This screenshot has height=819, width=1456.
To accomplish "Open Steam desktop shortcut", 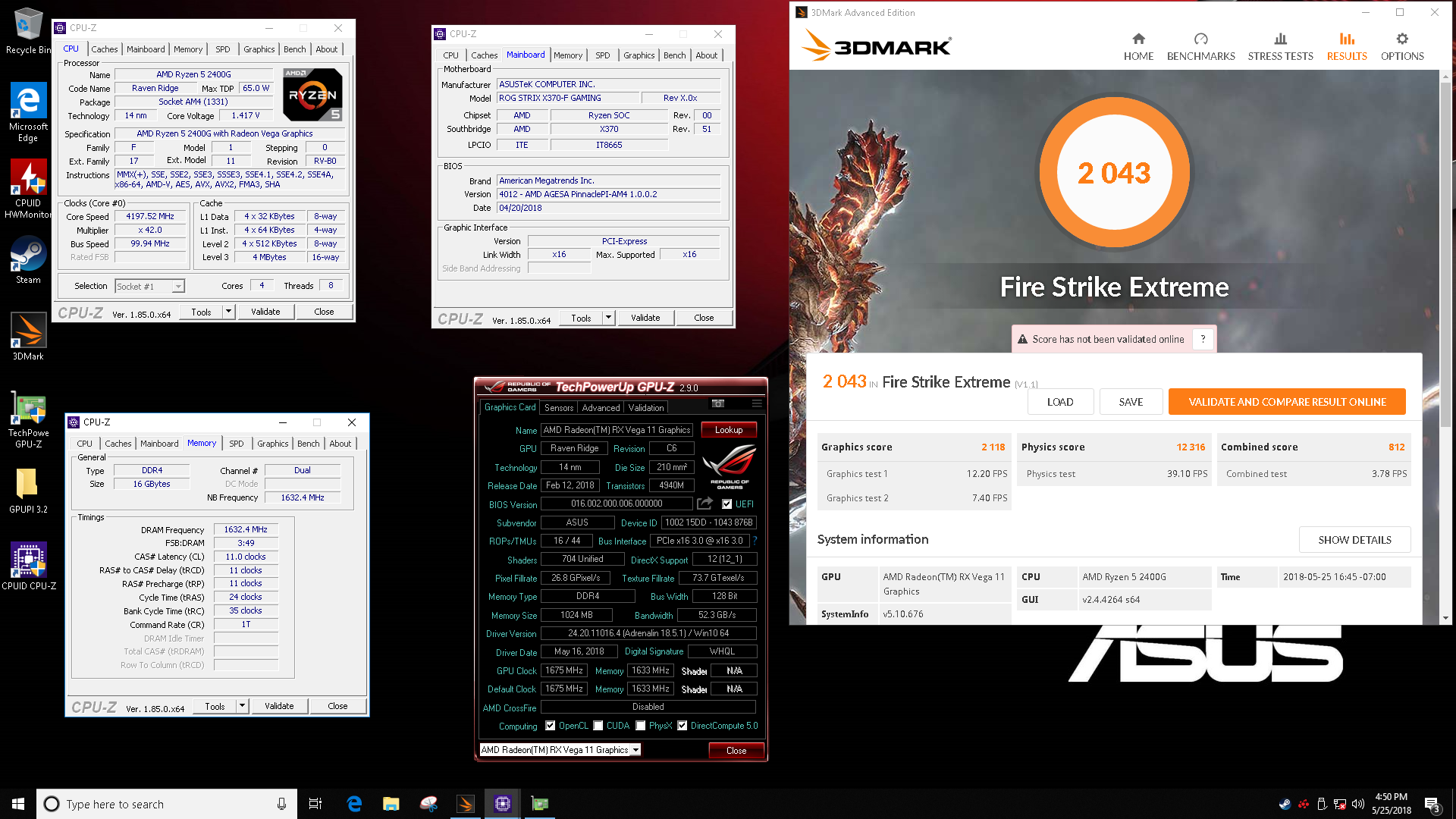I will [x=28, y=259].
